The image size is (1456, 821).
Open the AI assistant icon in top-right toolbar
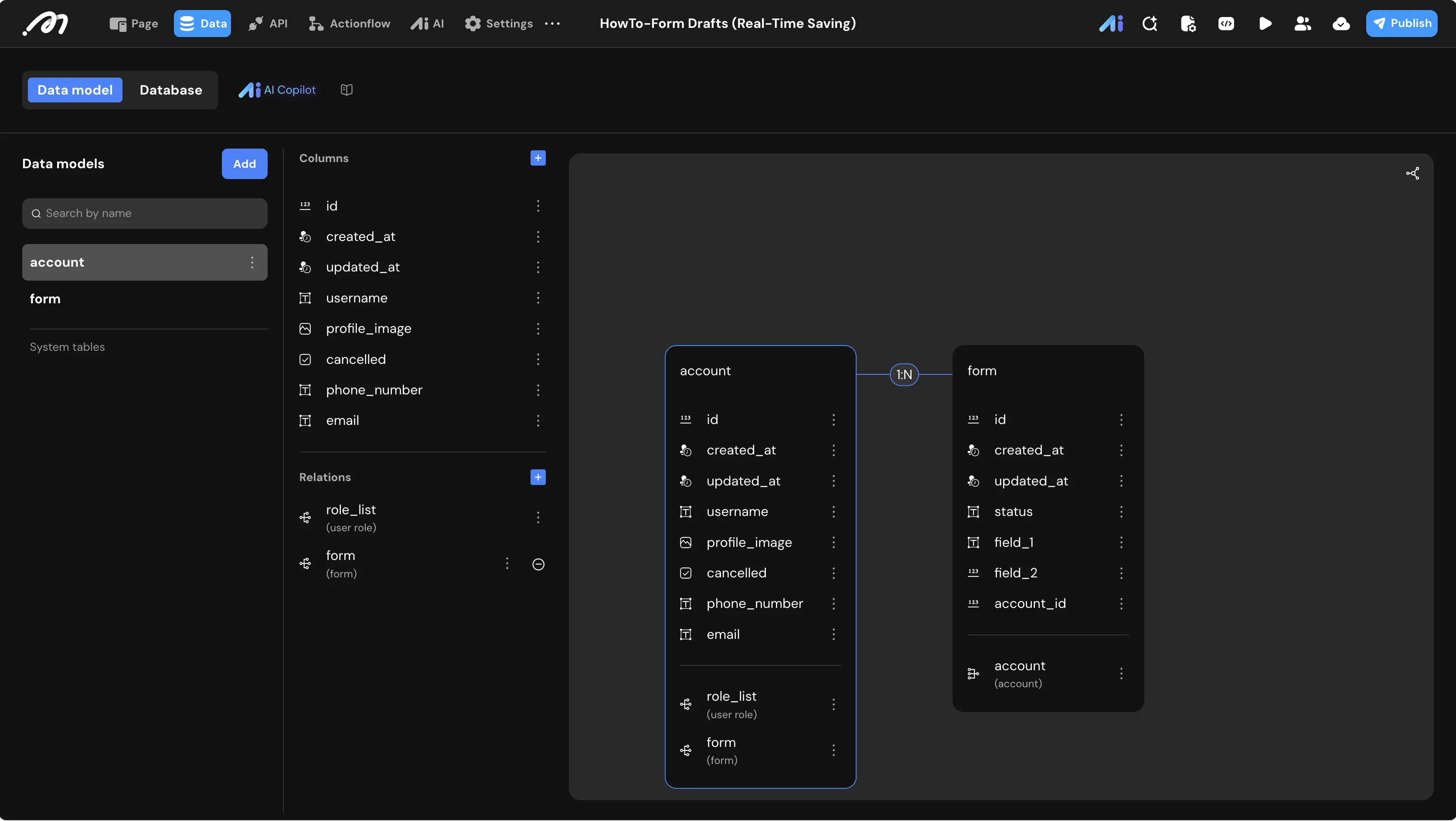(1111, 23)
